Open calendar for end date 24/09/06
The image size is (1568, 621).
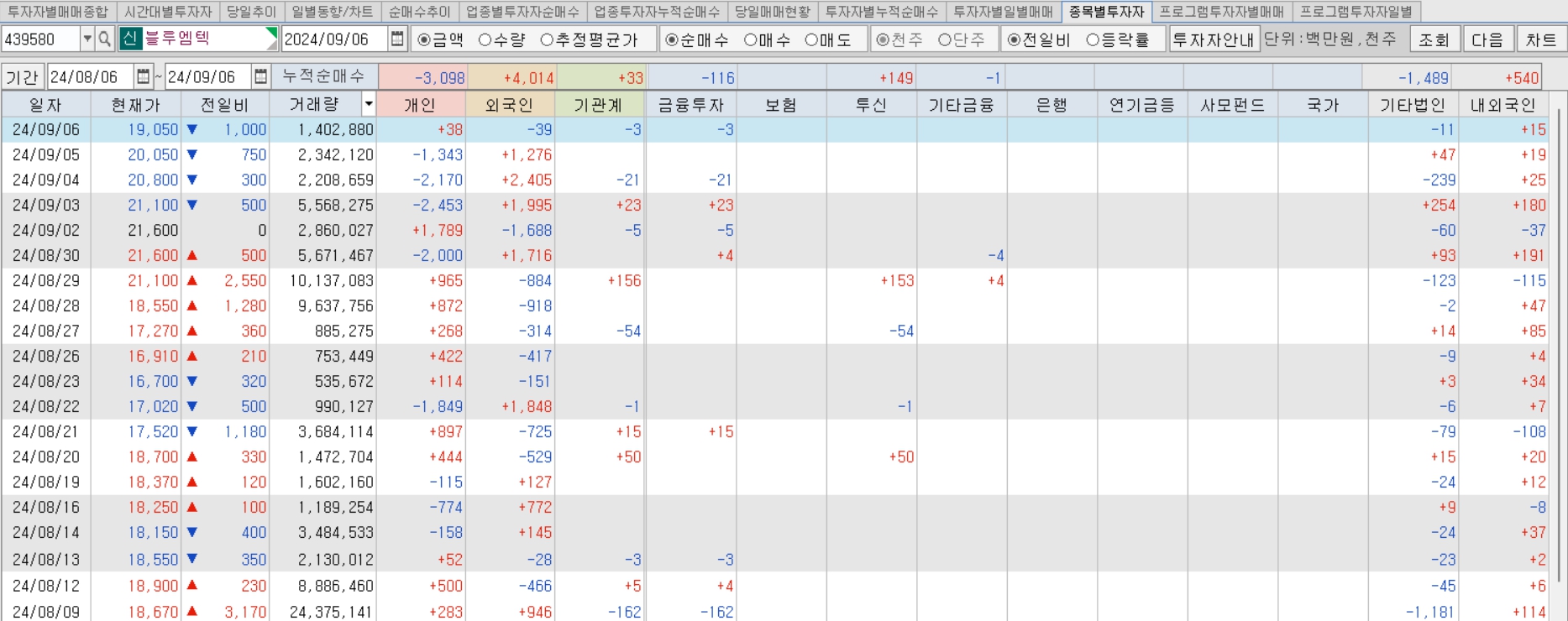(x=261, y=77)
